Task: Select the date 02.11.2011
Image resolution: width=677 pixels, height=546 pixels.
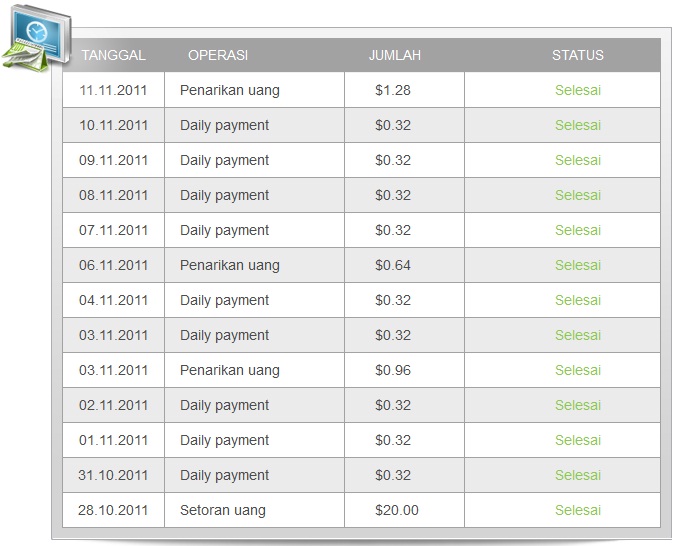Action: point(113,405)
